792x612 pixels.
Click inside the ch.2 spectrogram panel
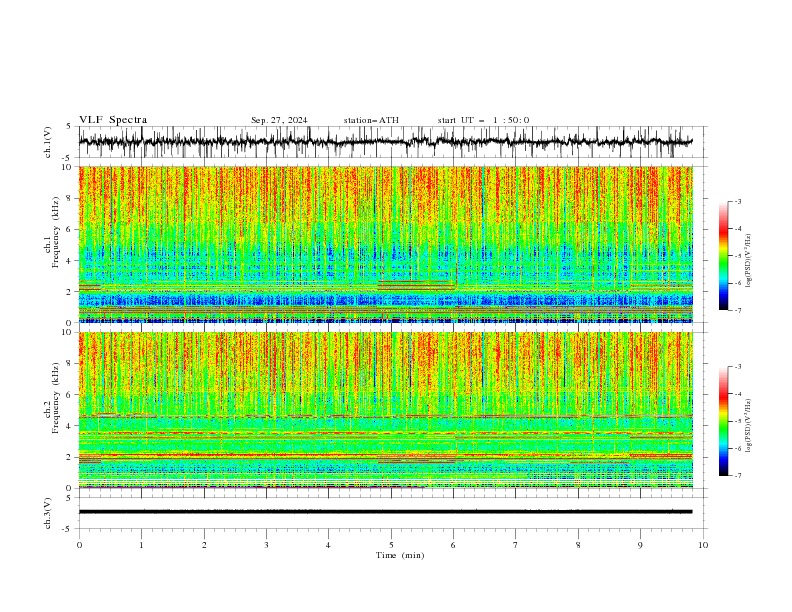(x=385, y=410)
